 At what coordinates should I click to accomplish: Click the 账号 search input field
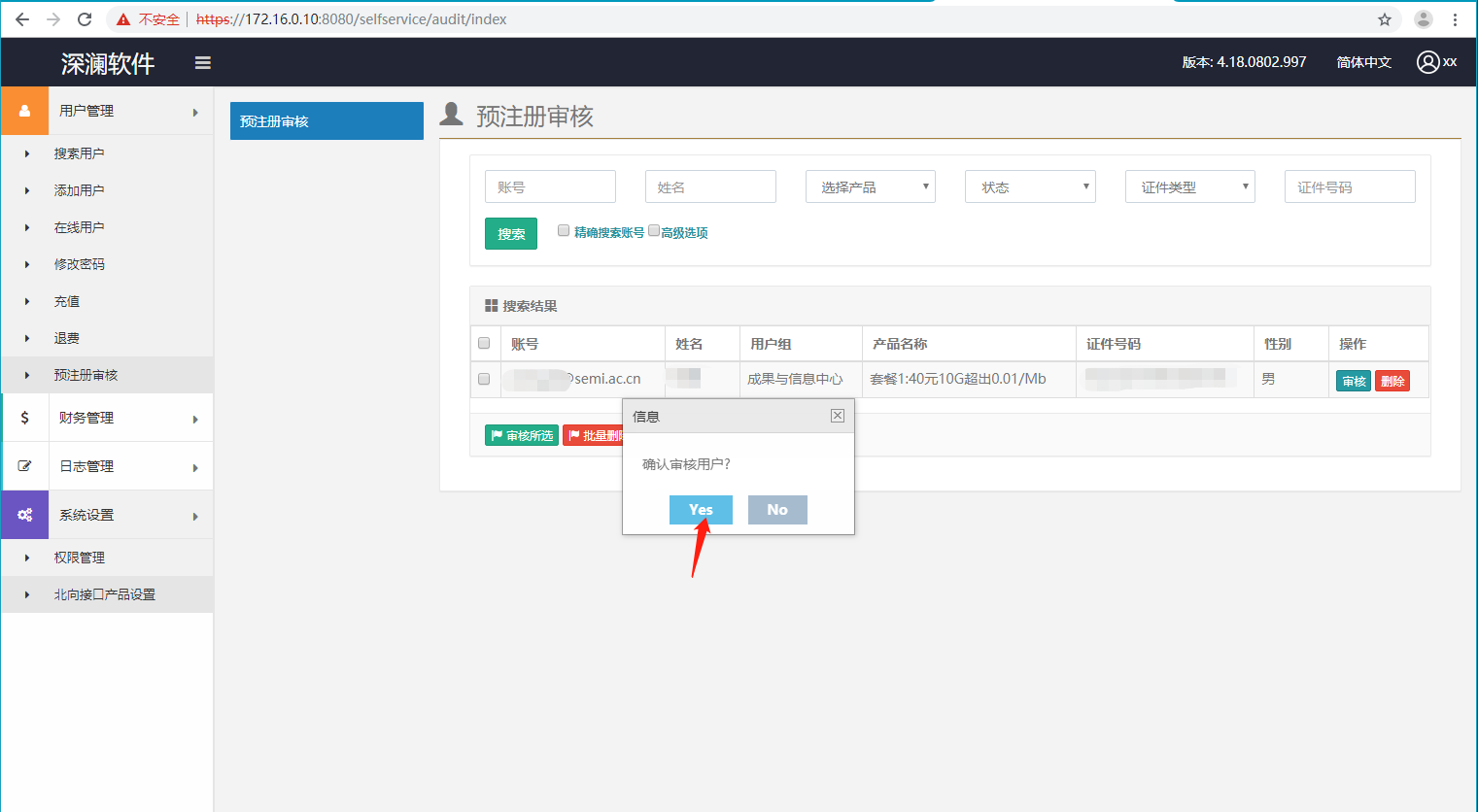click(550, 186)
